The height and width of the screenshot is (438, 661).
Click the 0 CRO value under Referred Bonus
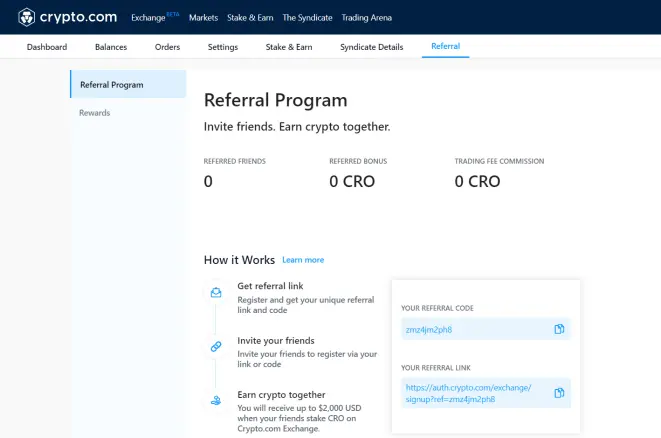click(352, 181)
